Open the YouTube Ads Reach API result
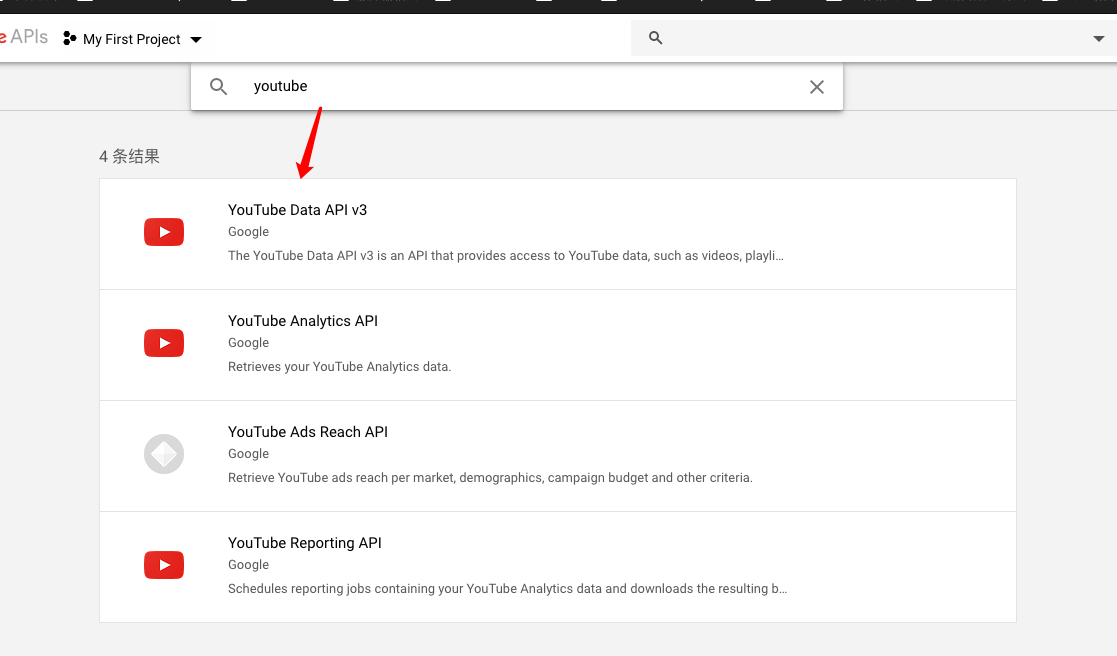This screenshot has height=656, width=1117. 558,457
